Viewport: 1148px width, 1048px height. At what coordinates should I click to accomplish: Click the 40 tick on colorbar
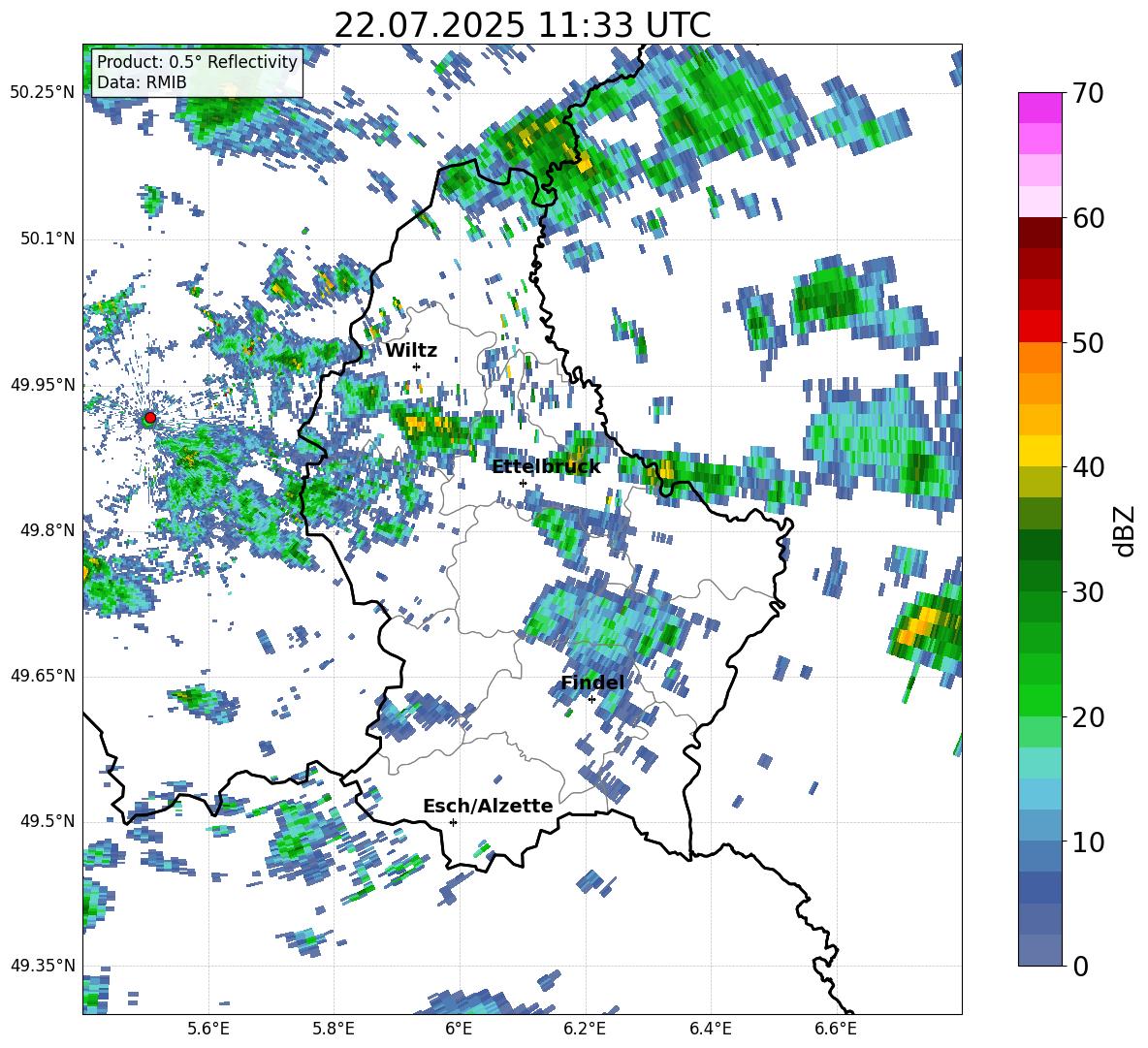pos(1090,467)
